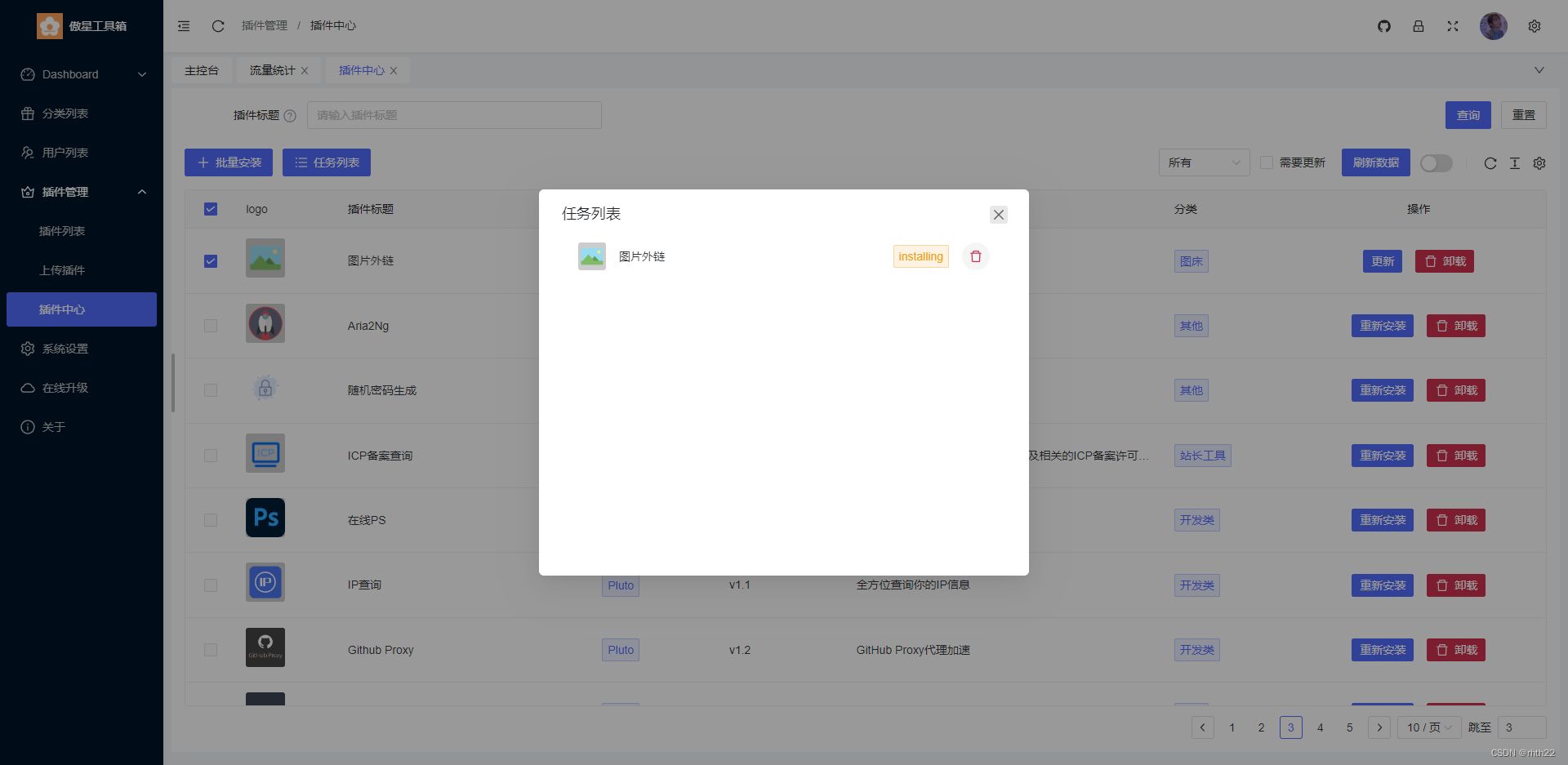Open column settings via the gear icon
This screenshot has width=1568, height=765.
tap(1539, 163)
